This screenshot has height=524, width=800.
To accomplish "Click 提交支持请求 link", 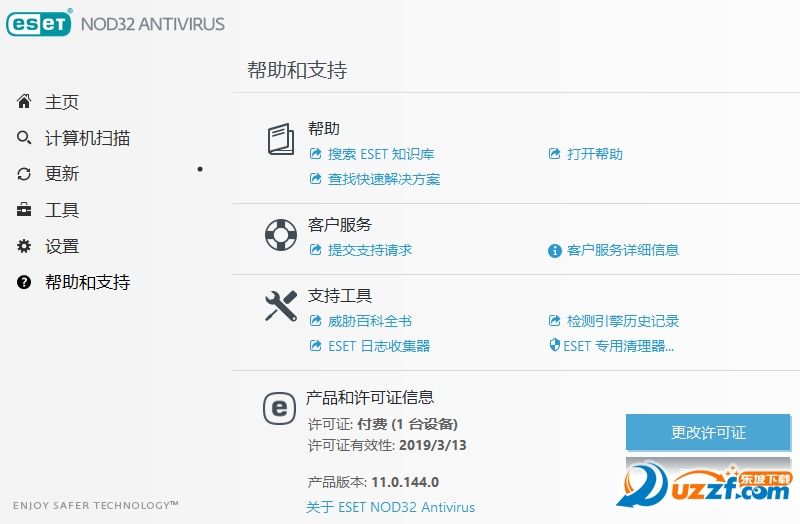I will [370, 250].
